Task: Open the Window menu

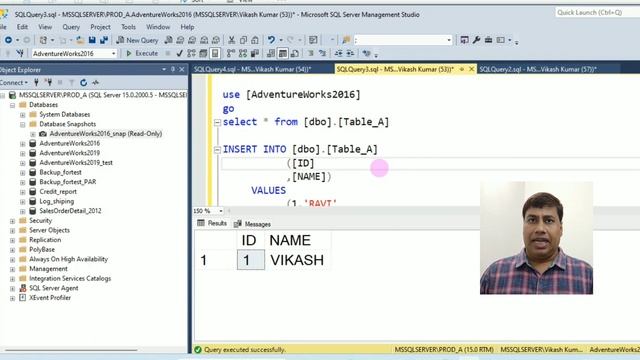Action: [158, 27]
